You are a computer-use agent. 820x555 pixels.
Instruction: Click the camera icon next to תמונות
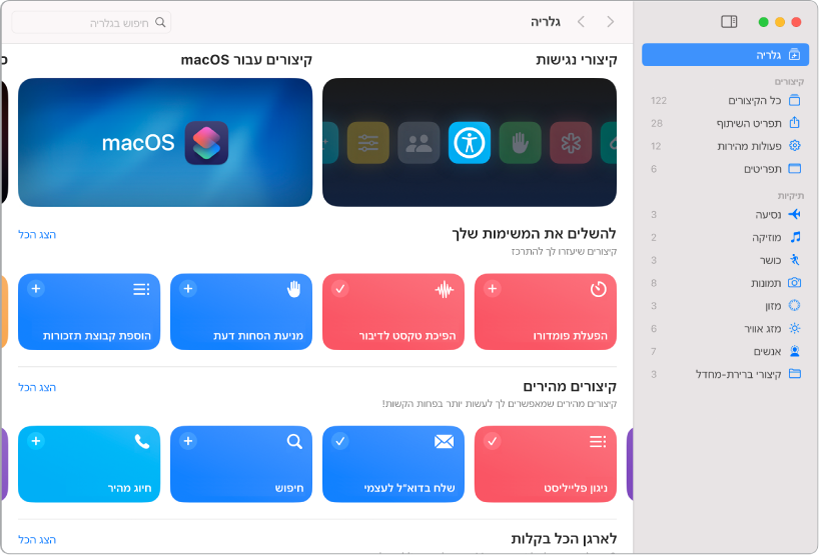[x=794, y=282]
